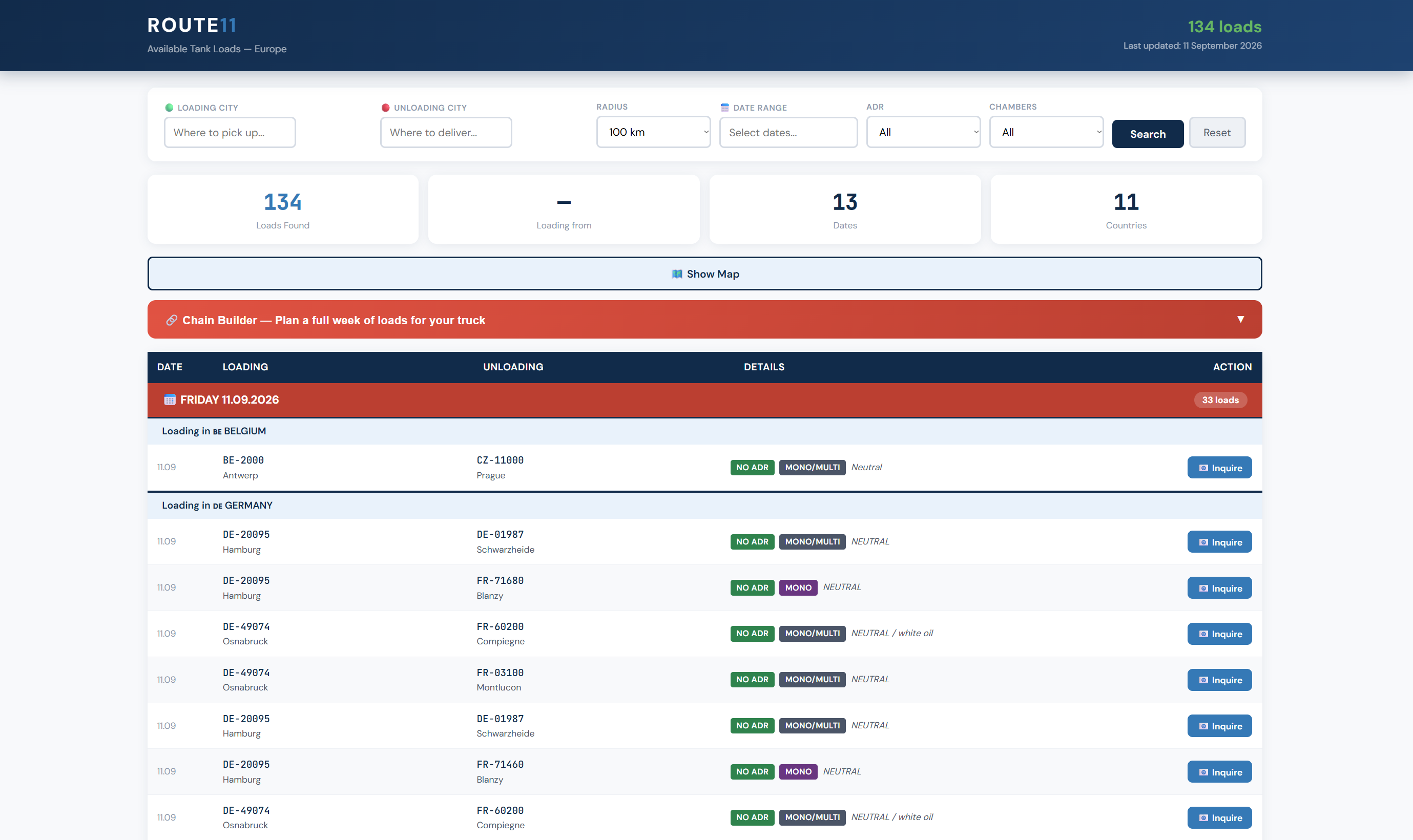Click the 33 loads badge

click(x=1220, y=400)
